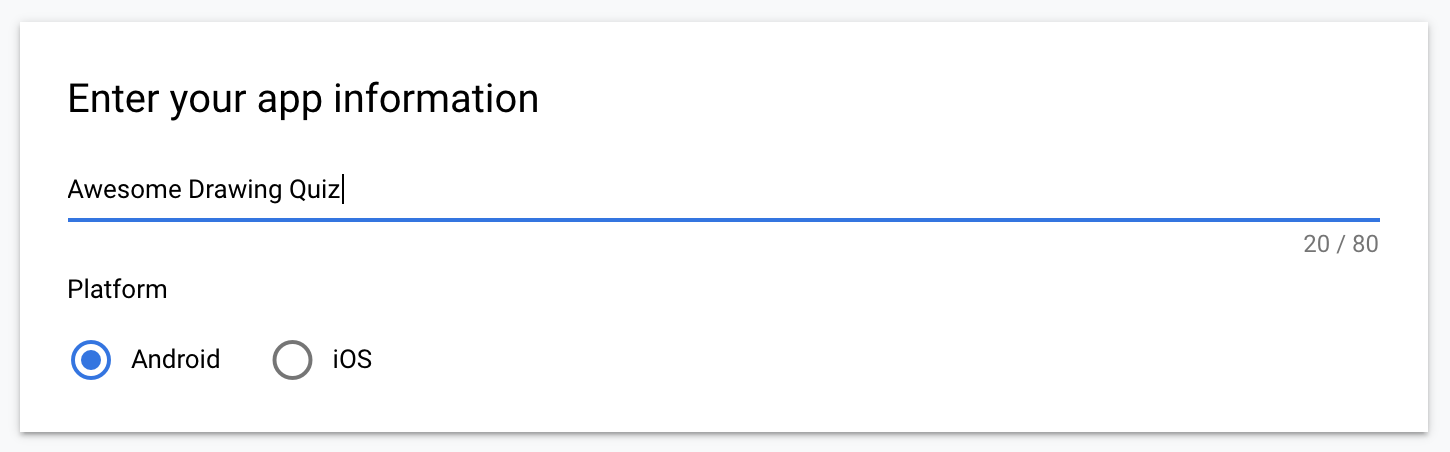Click blank card area right of iOS
Viewport: 1450px width, 452px height.
point(850,360)
